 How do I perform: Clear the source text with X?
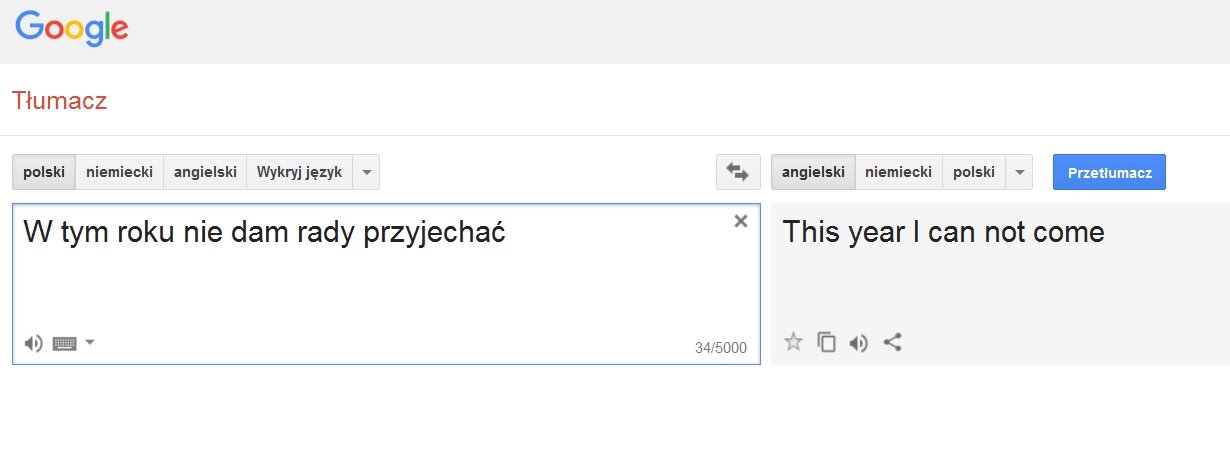click(x=741, y=221)
